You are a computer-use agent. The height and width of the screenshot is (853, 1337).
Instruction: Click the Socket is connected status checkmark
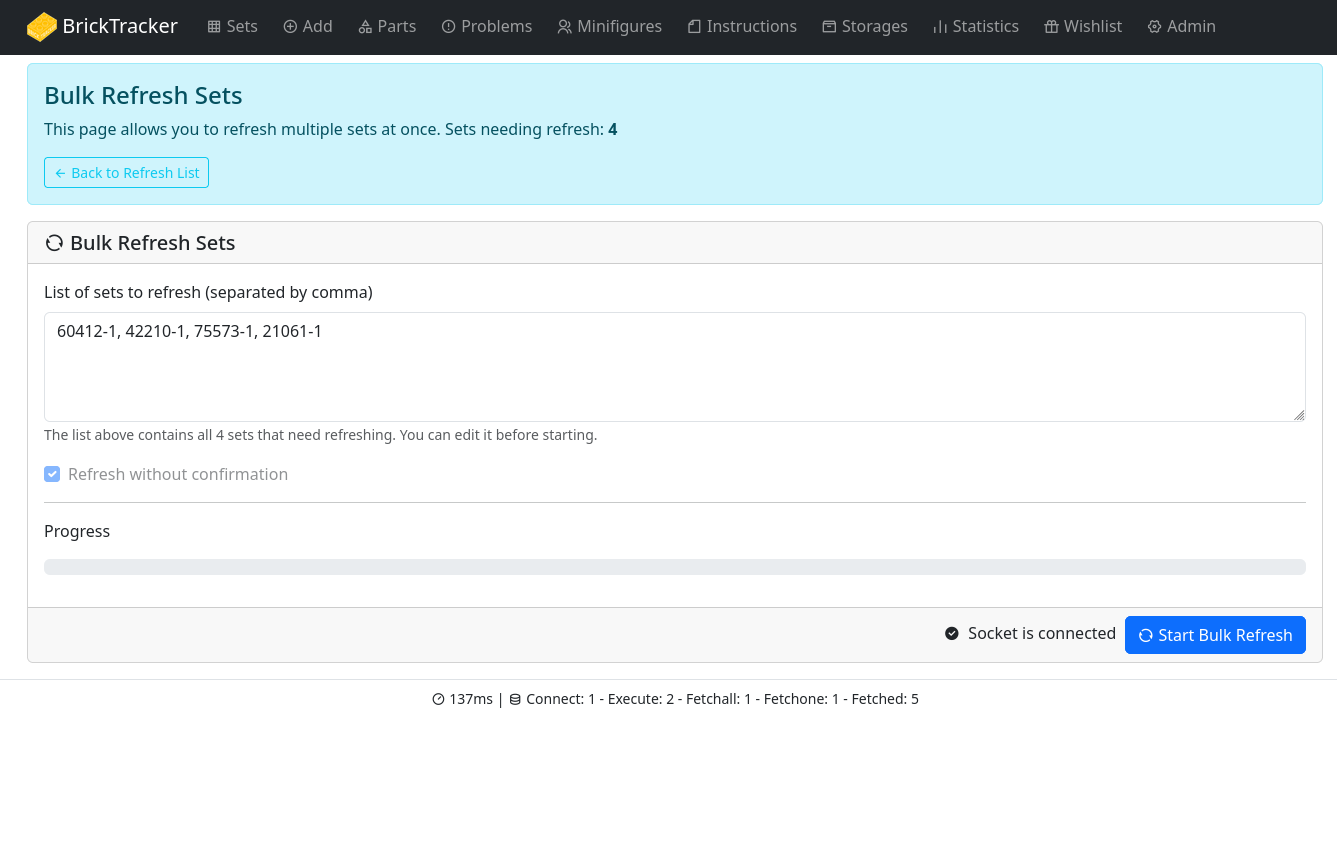(x=952, y=634)
